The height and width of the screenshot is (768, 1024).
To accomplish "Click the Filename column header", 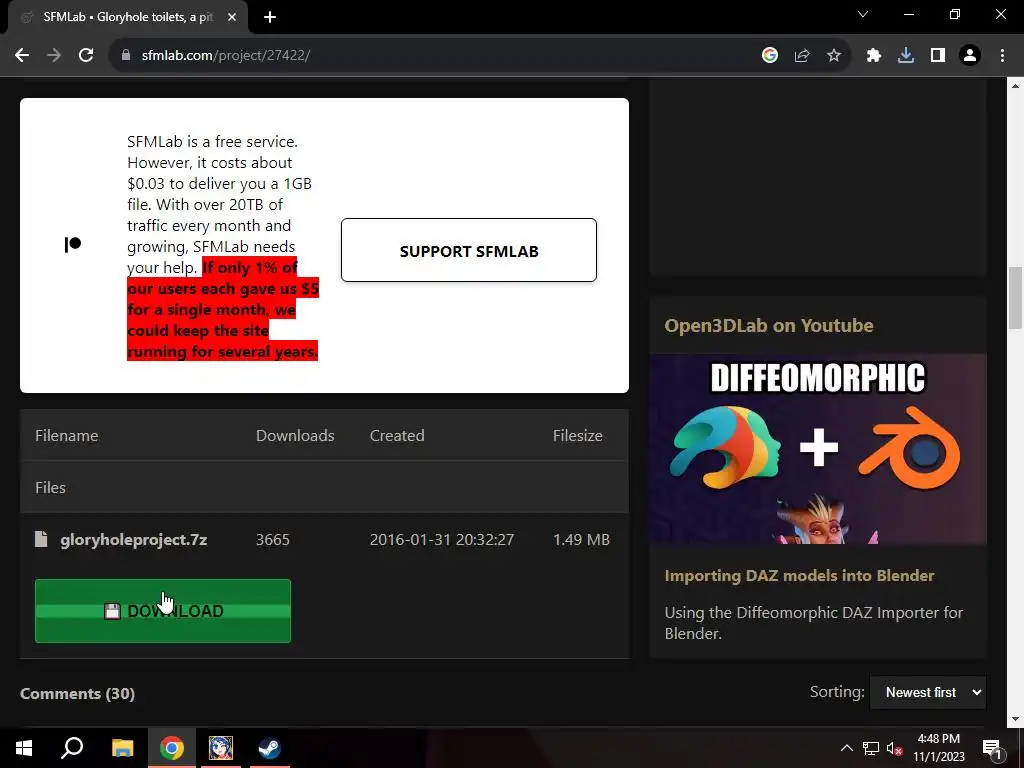I will coord(67,436).
